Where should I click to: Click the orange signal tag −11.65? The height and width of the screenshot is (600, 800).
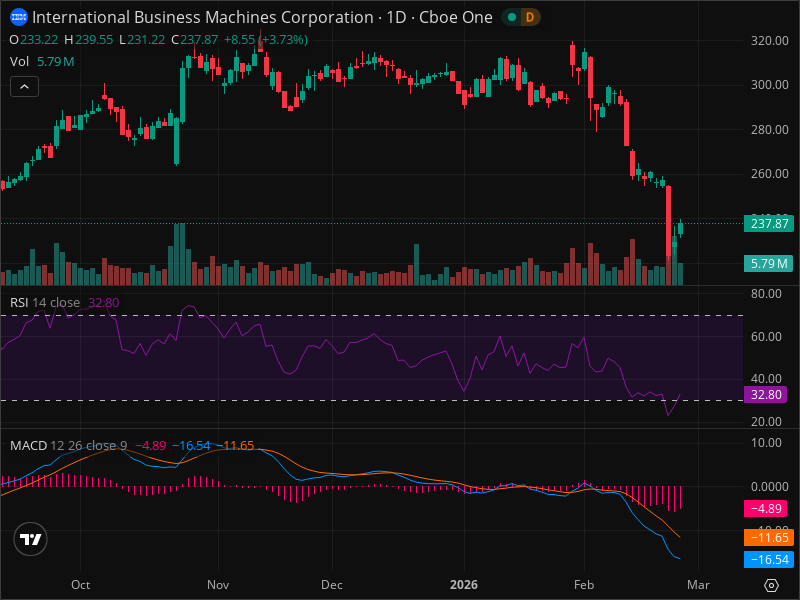click(769, 537)
